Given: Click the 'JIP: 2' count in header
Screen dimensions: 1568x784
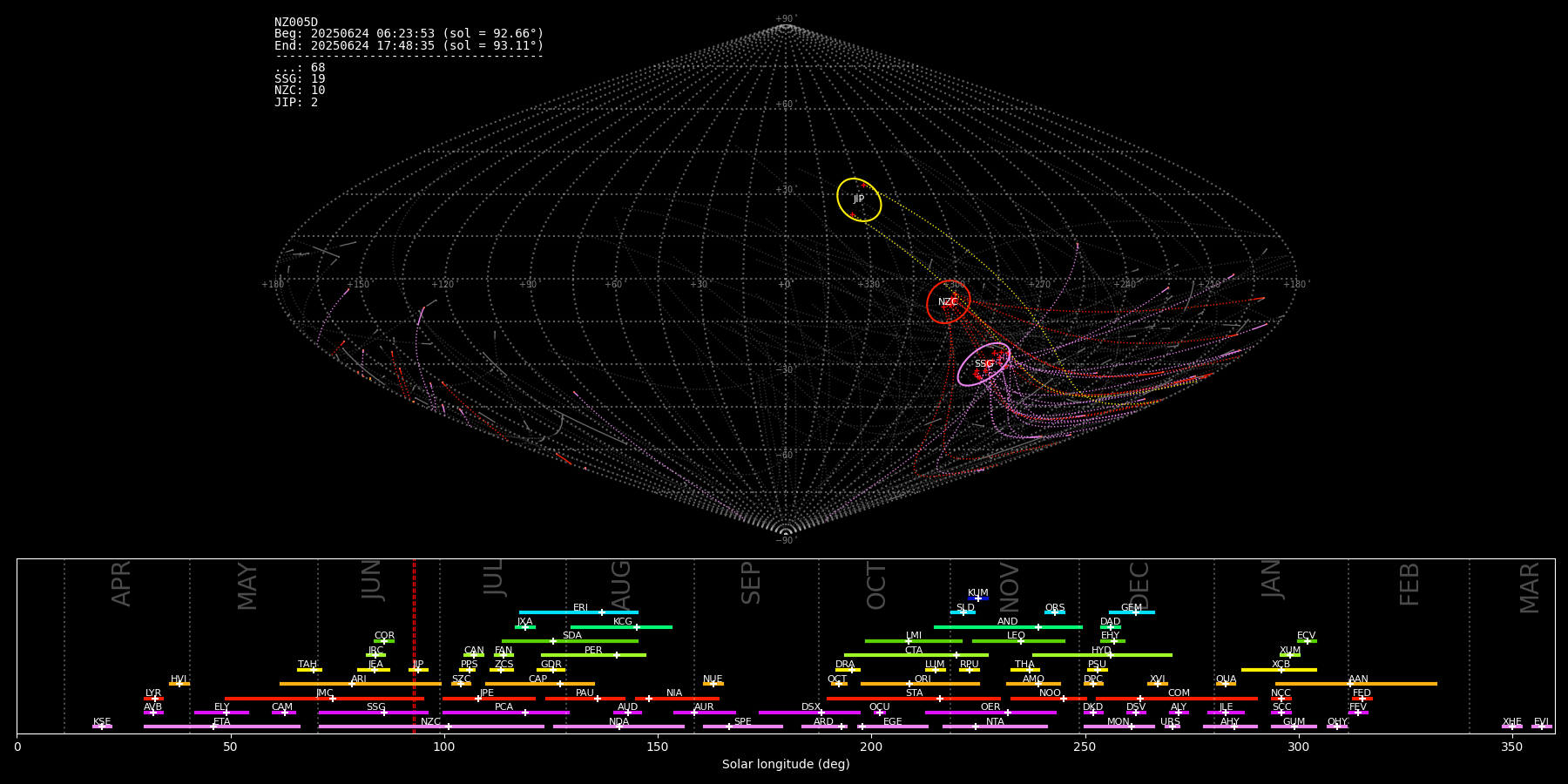Looking at the screenshot, I should tap(296, 102).
